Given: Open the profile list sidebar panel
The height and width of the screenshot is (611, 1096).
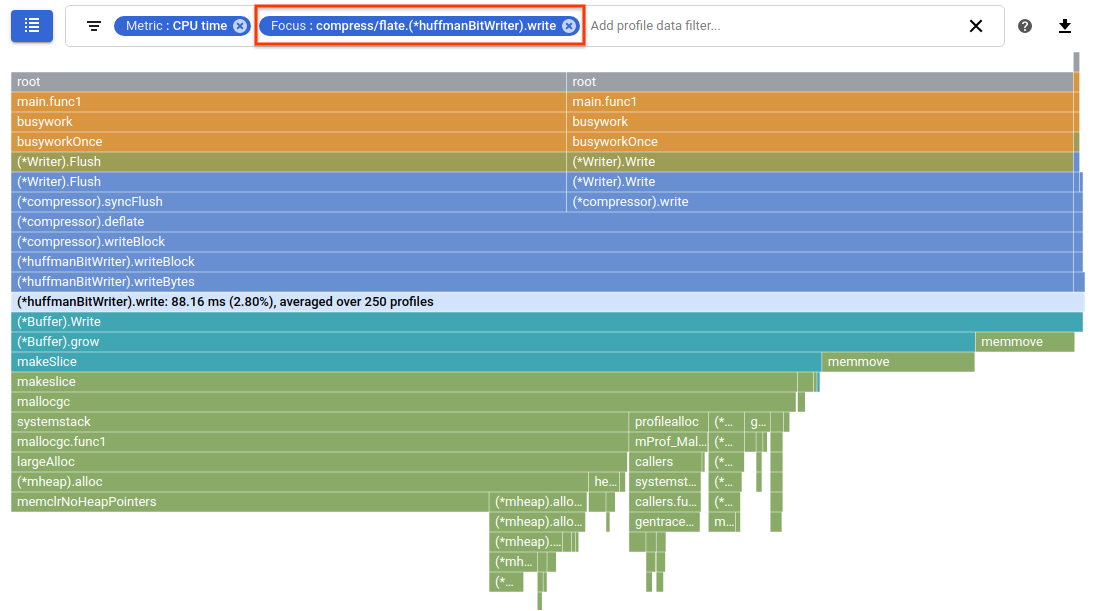Looking at the screenshot, I should (x=31, y=25).
